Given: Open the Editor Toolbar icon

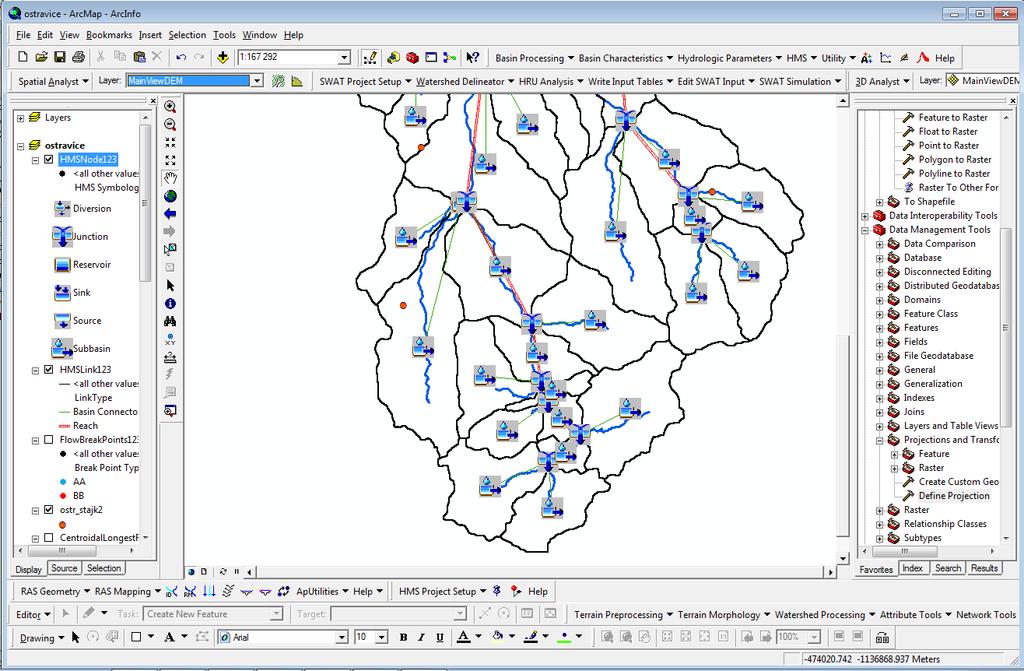Looking at the screenshot, I should pos(370,57).
